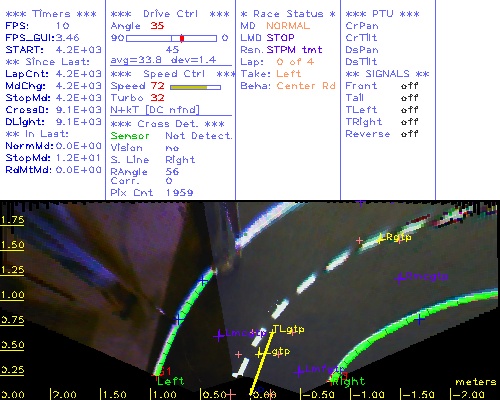Click the Lmfgtp purple cross marker
This screenshot has height=400, width=500.
(x=299, y=371)
